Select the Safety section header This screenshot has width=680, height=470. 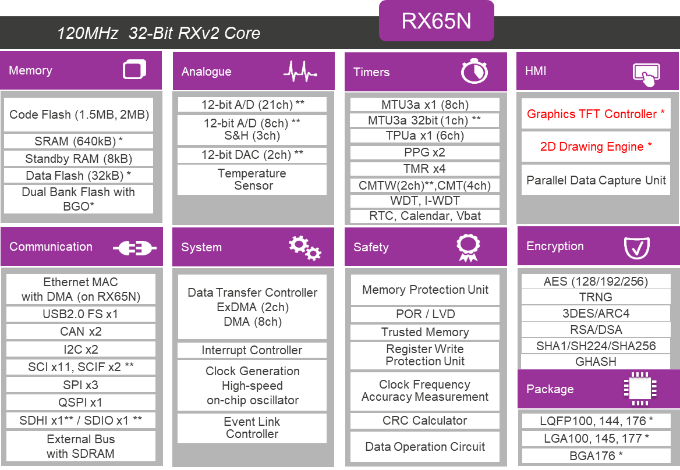(x=425, y=247)
